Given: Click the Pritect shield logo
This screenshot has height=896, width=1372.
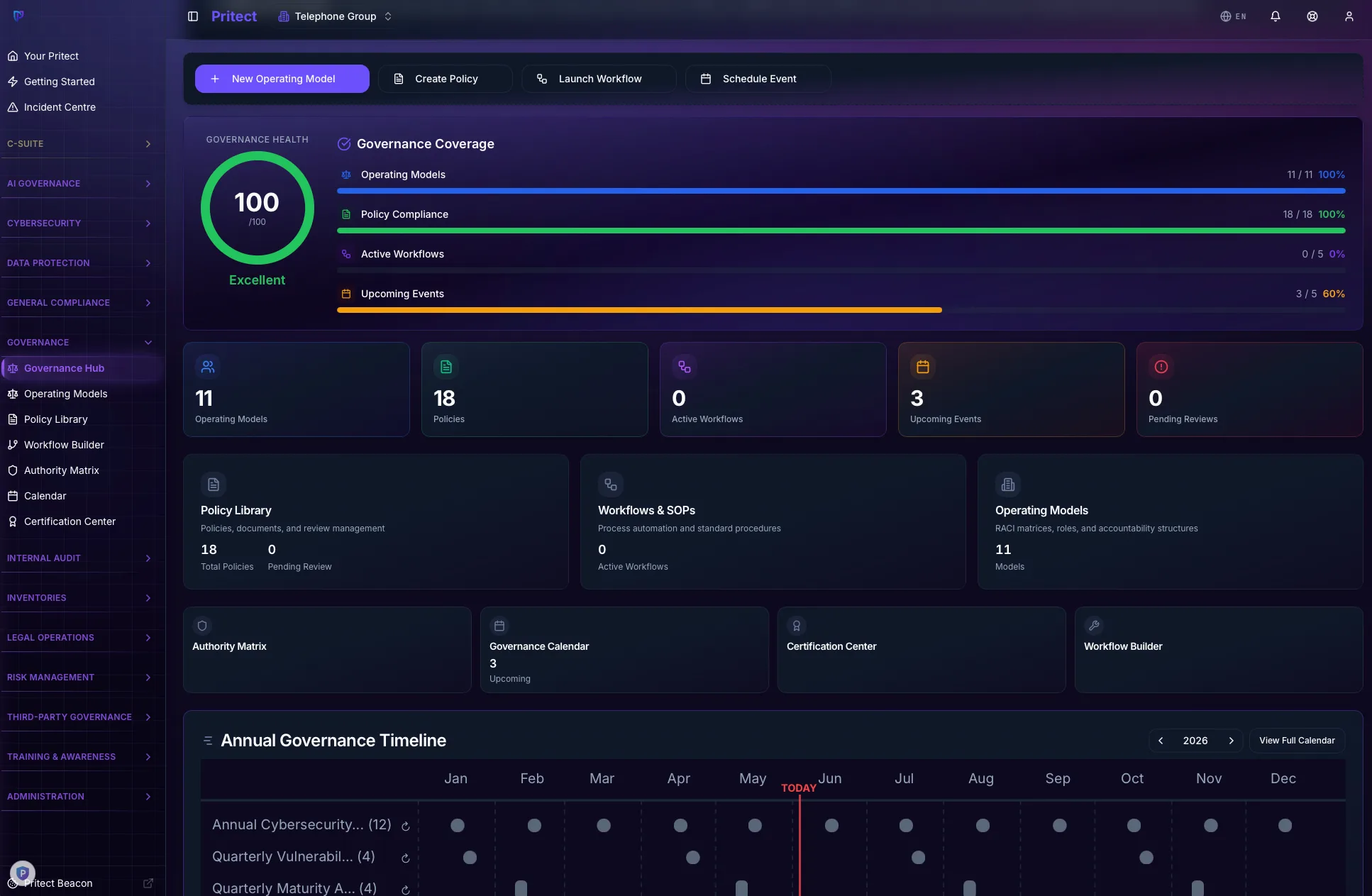Looking at the screenshot, I should (18, 16).
